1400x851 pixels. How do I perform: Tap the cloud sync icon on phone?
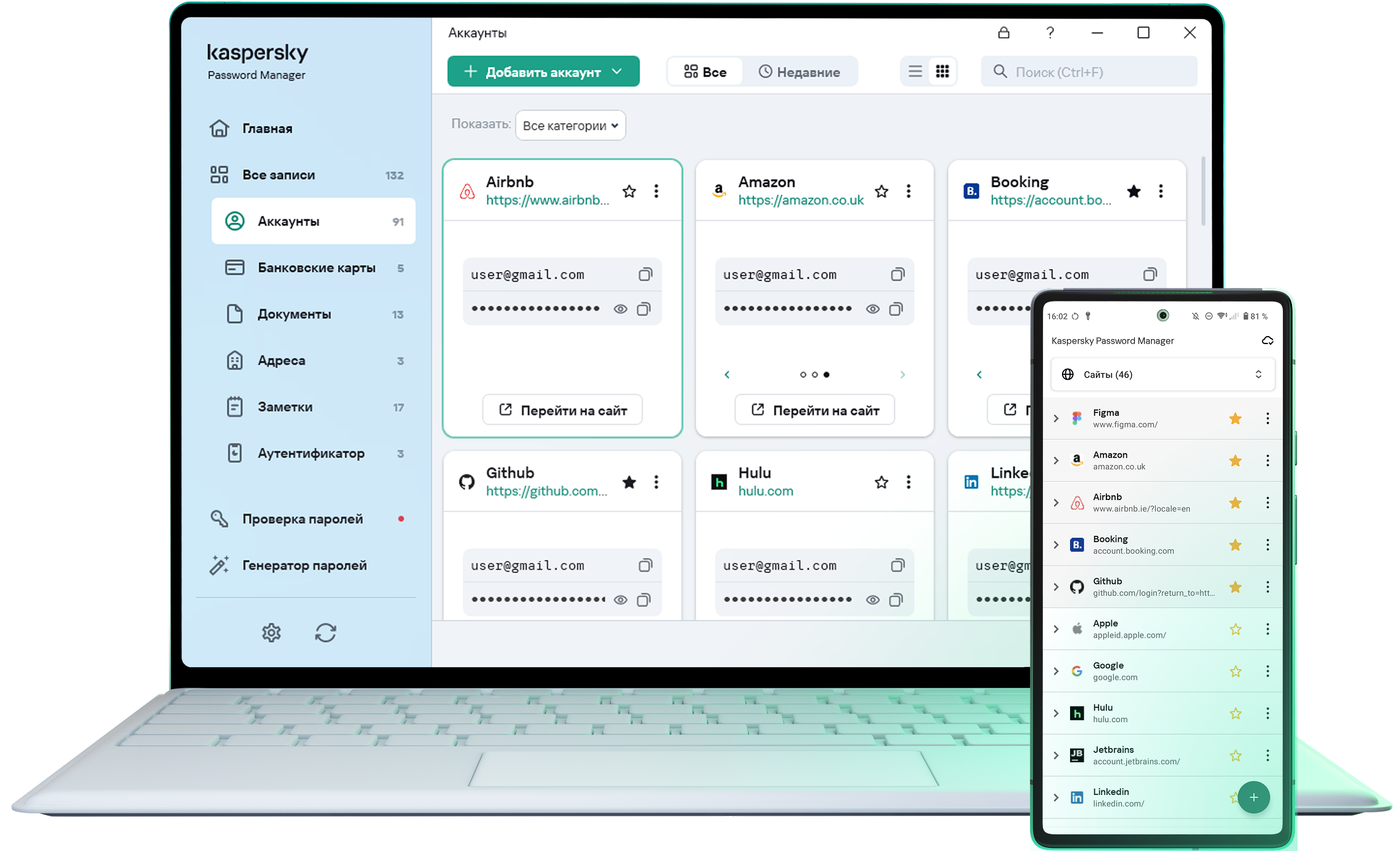(1267, 340)
